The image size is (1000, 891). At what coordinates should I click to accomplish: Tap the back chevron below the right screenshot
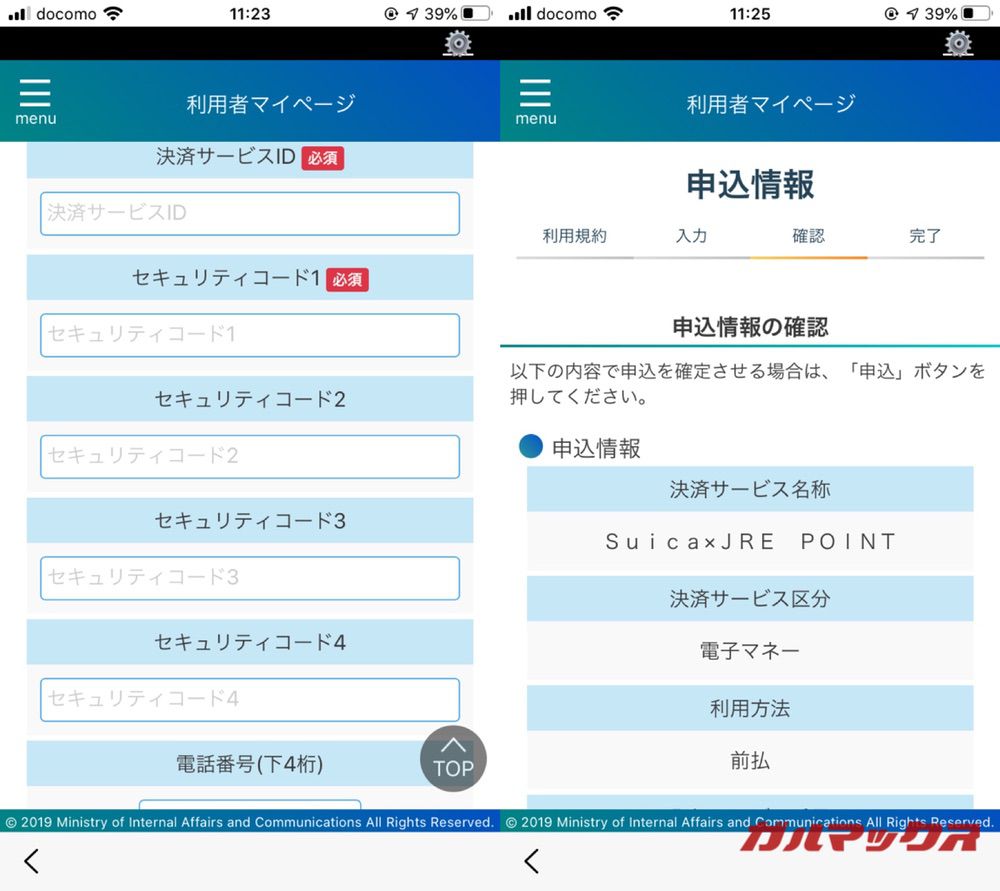(531, 861)
